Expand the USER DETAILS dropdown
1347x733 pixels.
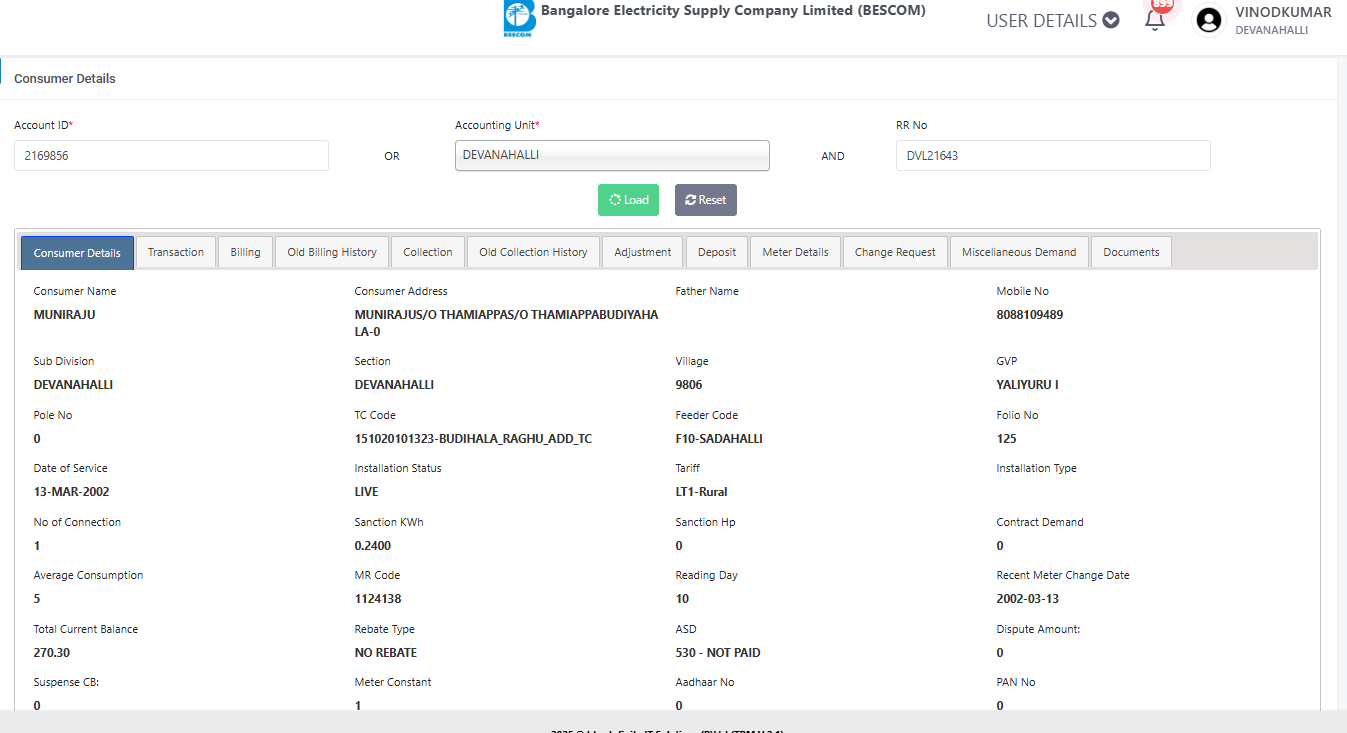click(1052, 21)
